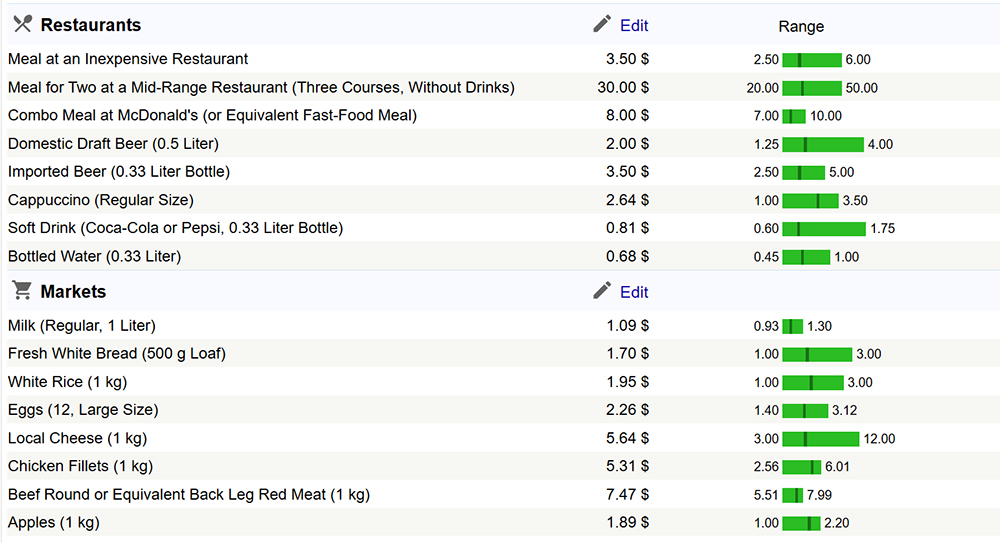Open the Edit link for Restaurants
This screenshot has height=543, width=1000.
(634, 25)
